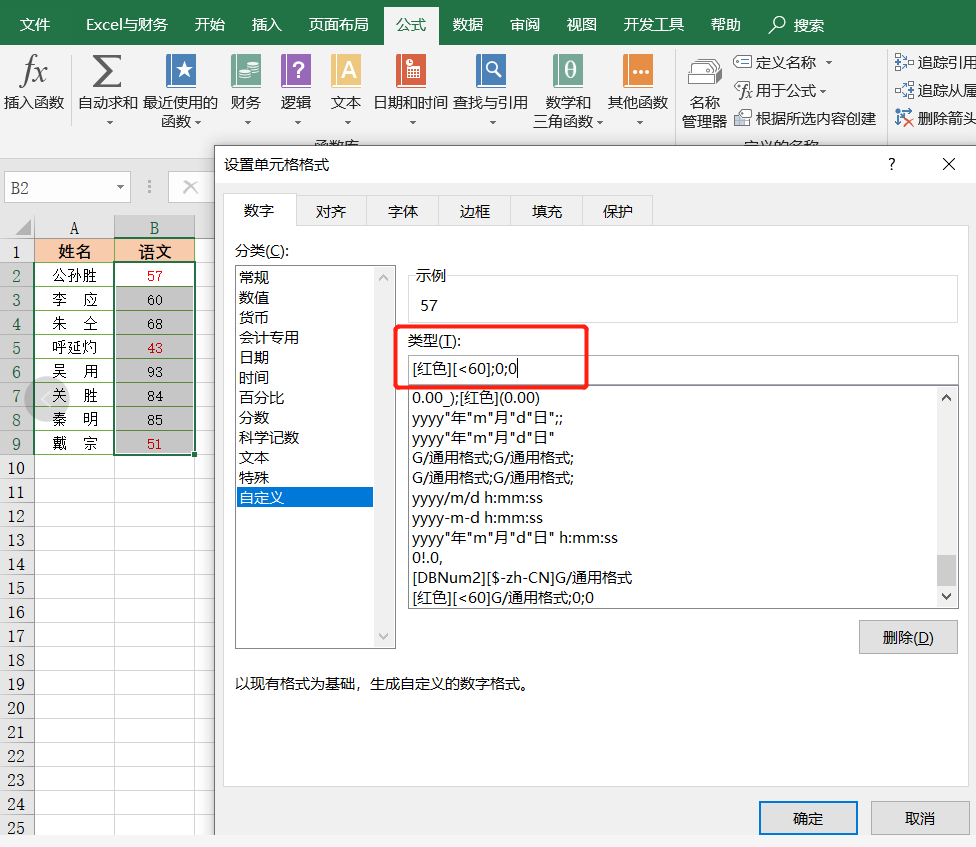Click the formula bar cancel X icon
Viewport: 976px width, 847px height.
click(190, 187)
